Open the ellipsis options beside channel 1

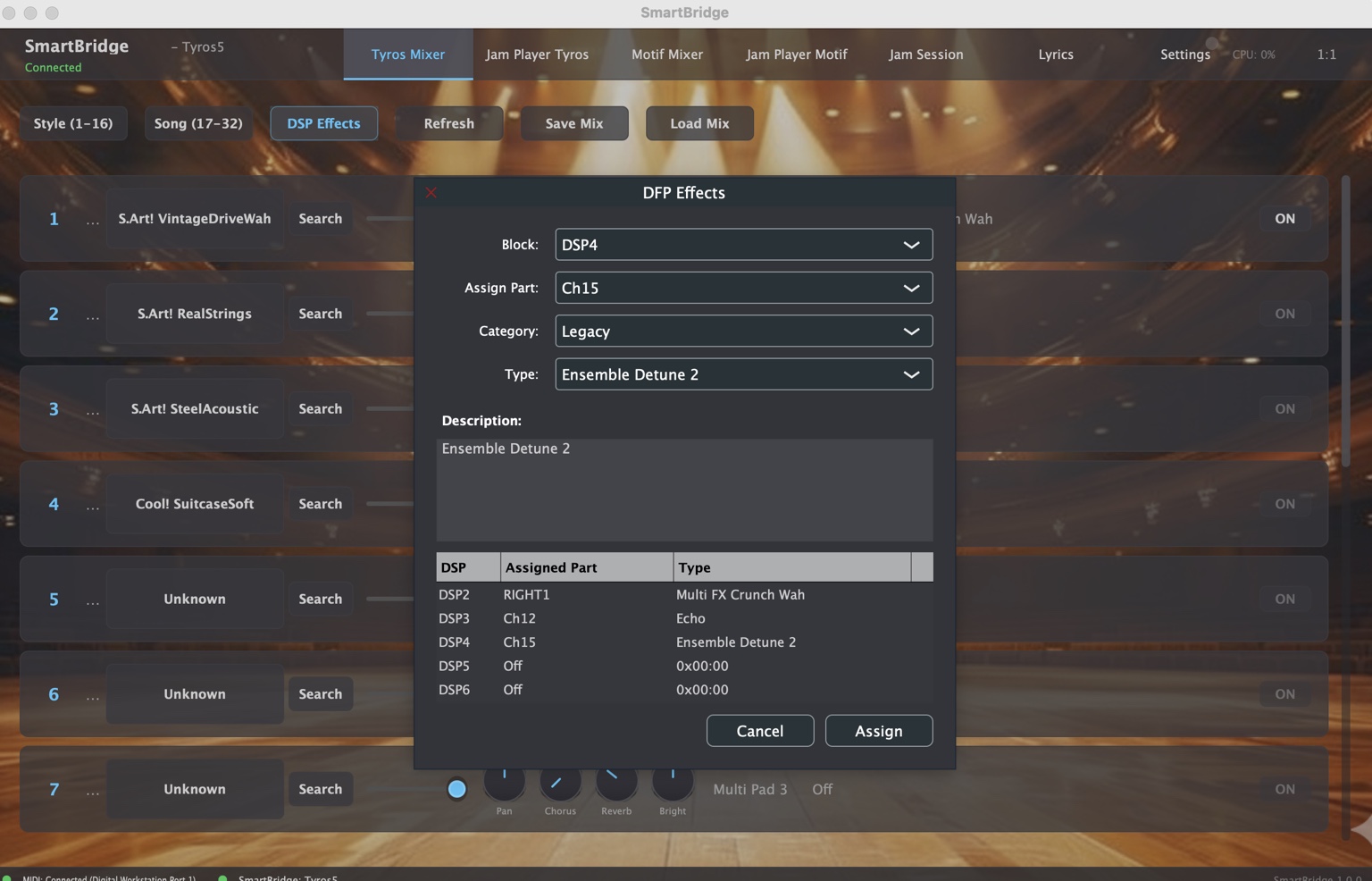[92, 218]
